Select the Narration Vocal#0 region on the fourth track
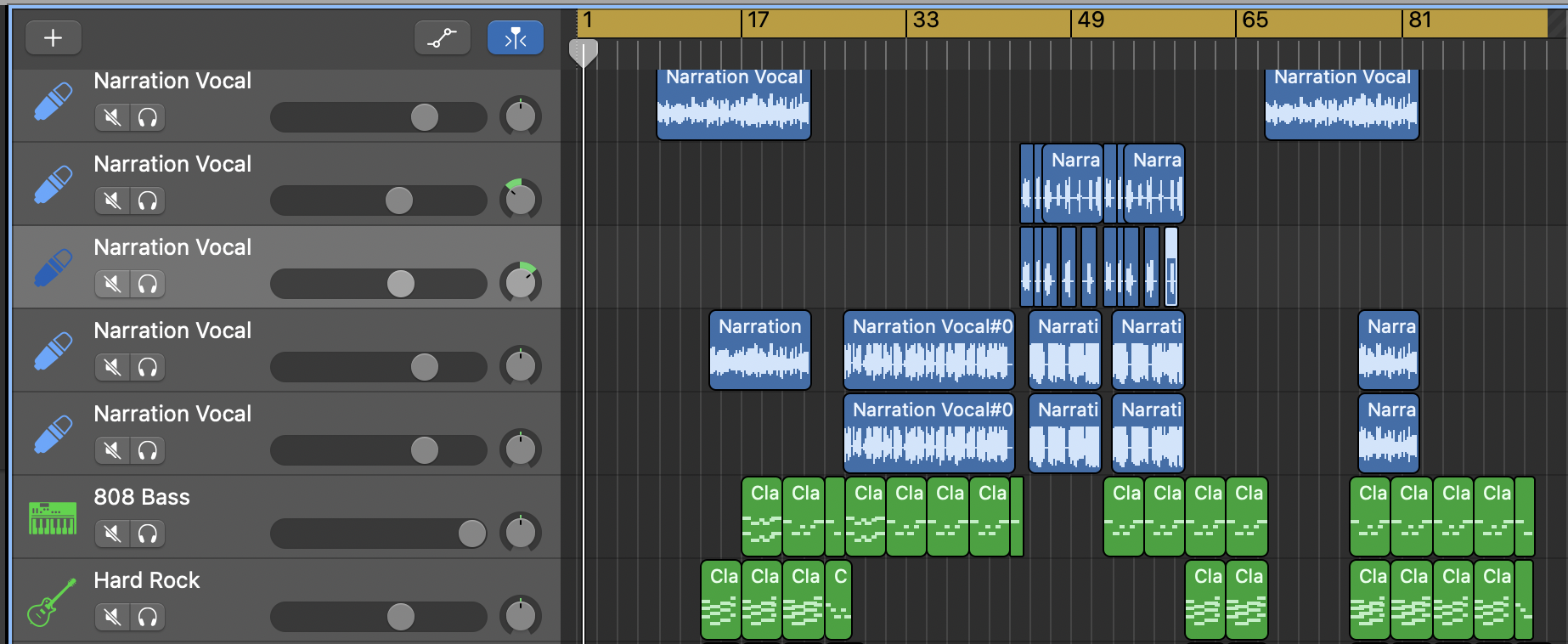Image resolution: width=1568 pixels, height=644 pixels. (x=928, y=350)
